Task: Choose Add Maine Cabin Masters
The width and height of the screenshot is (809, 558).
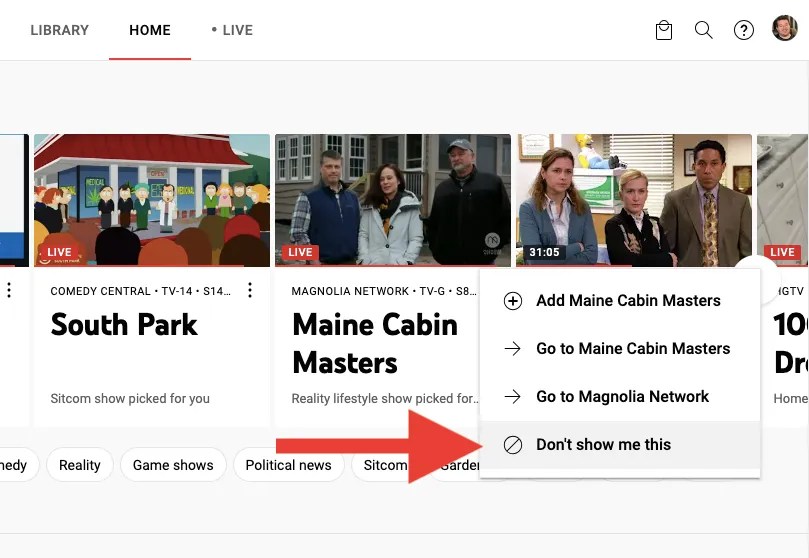Action: tap(620, 301)
